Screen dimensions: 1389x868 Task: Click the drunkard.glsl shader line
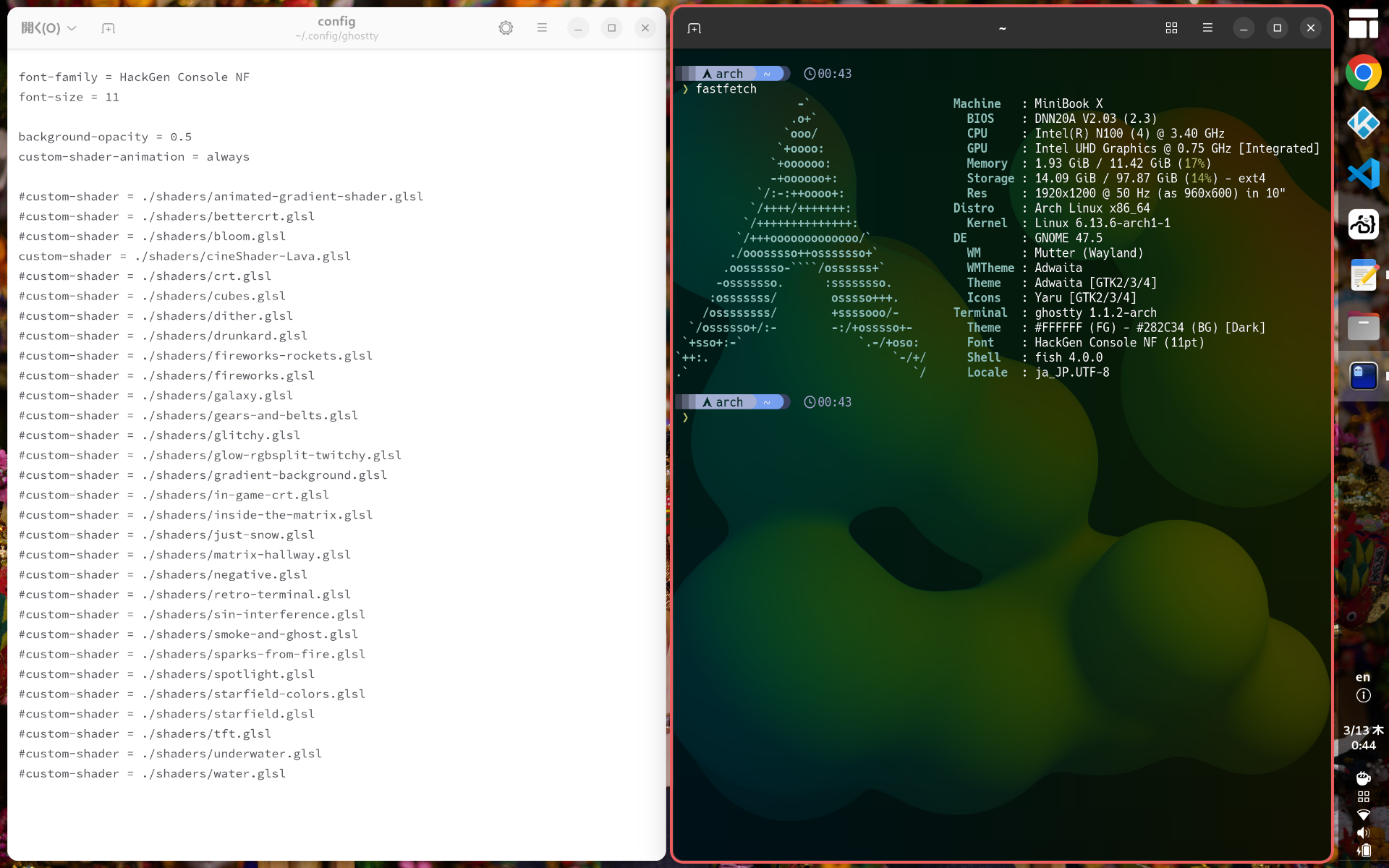pos(163,336)
